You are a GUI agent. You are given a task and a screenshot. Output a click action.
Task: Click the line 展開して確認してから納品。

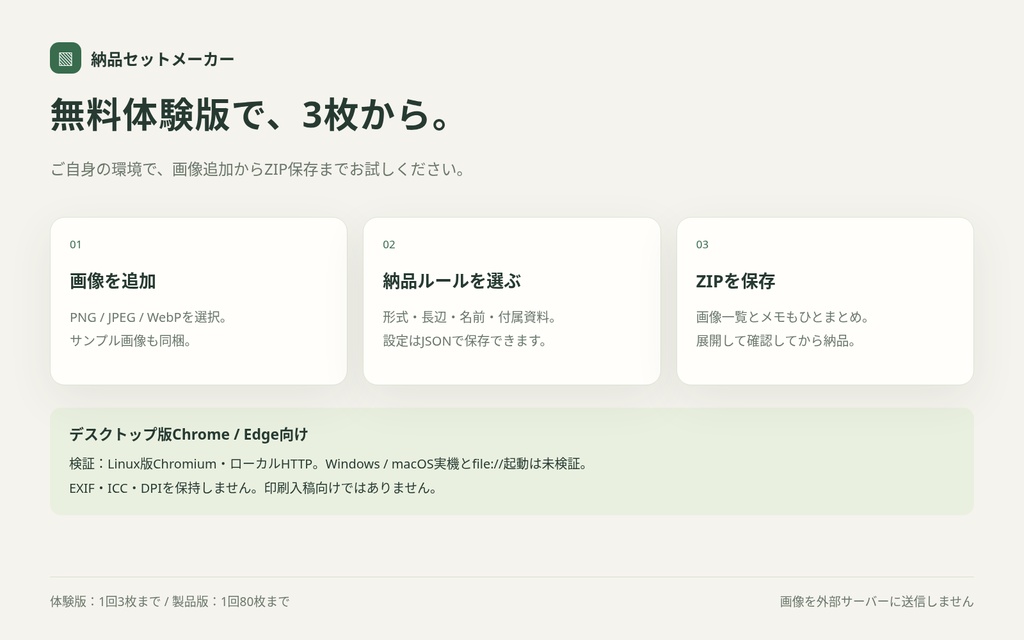pyautogui.click(x=776, y=341)
